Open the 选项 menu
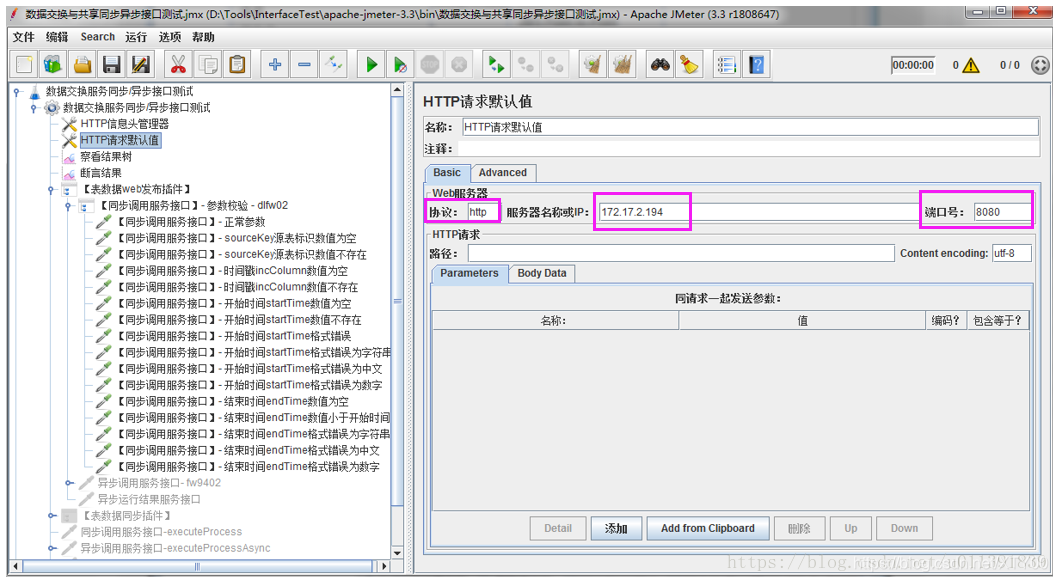This screenshot has height=582, width=1058. (x=169, y=37)
